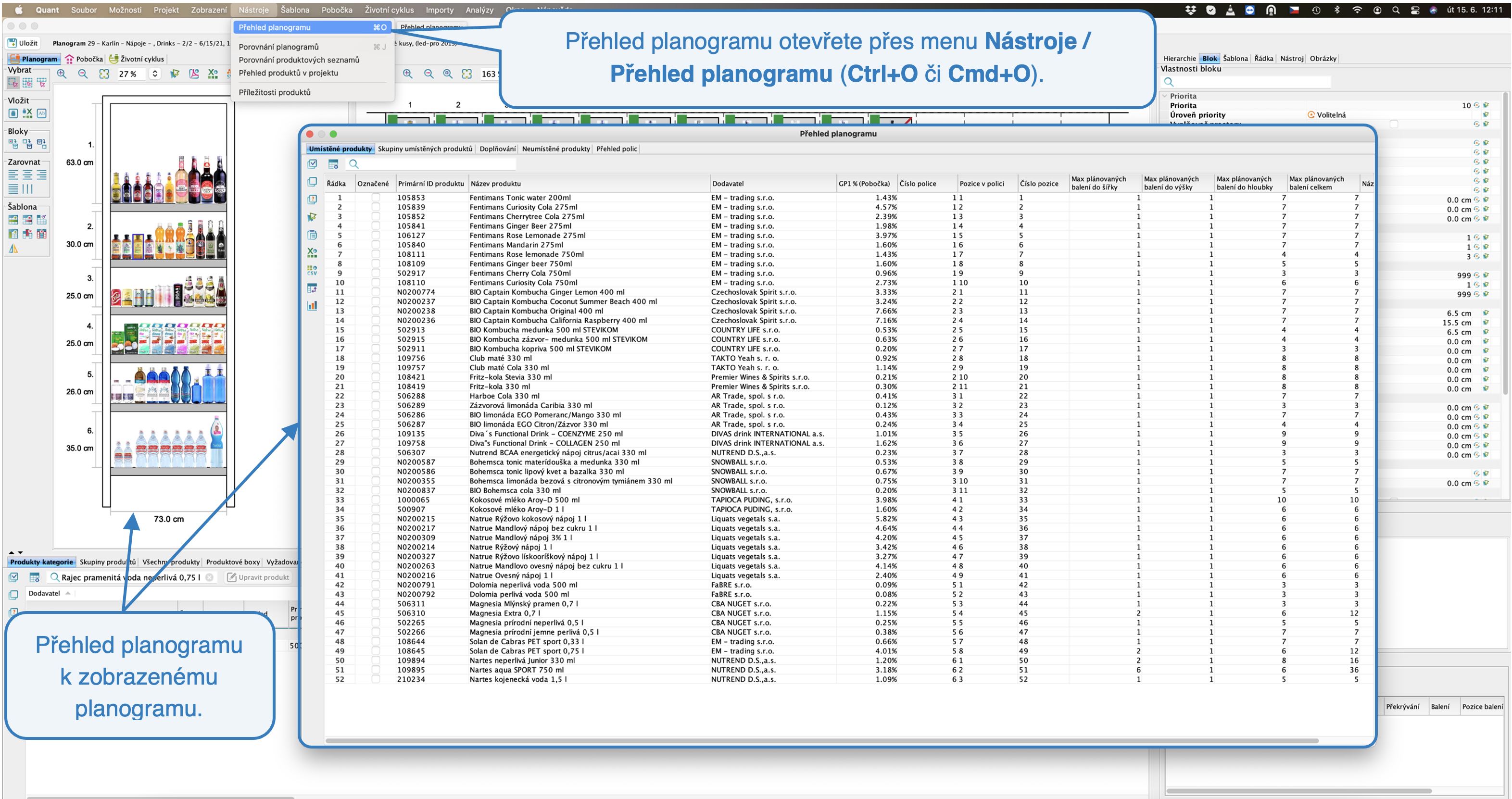
Task: Check the Označené box for Nartes kojenecká voda 1,5 l
Action: (x=376, y=679)
